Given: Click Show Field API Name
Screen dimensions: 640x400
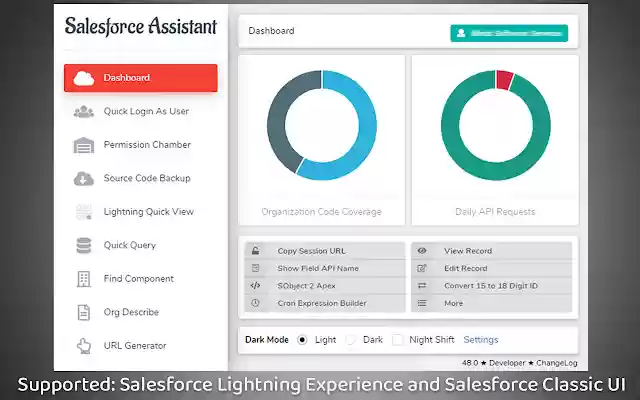Looking at the screenshot, I should [325, 268].
